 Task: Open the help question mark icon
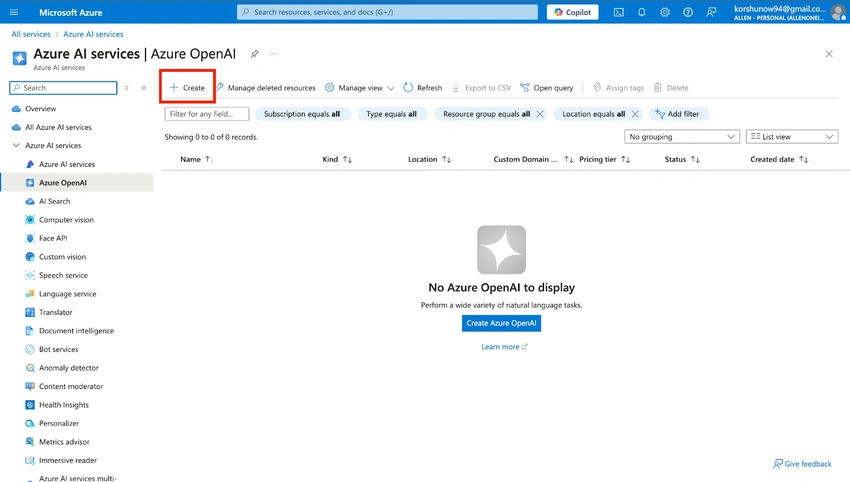[x=688, y=12]
